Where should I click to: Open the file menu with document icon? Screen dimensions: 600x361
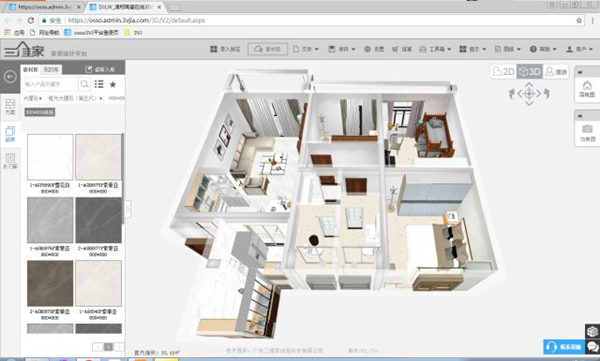pyautogui.click(x=306, y=49)
